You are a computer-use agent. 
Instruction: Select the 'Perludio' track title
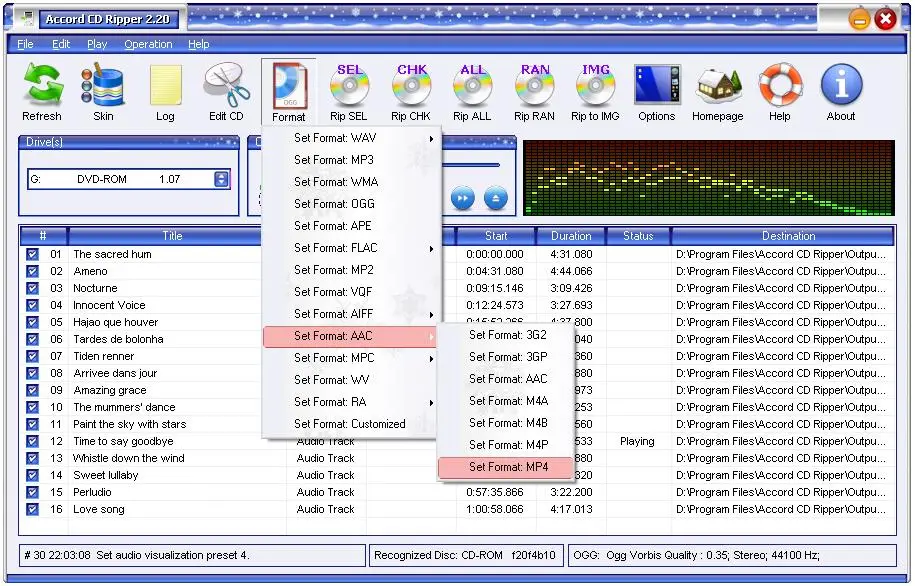92,492
